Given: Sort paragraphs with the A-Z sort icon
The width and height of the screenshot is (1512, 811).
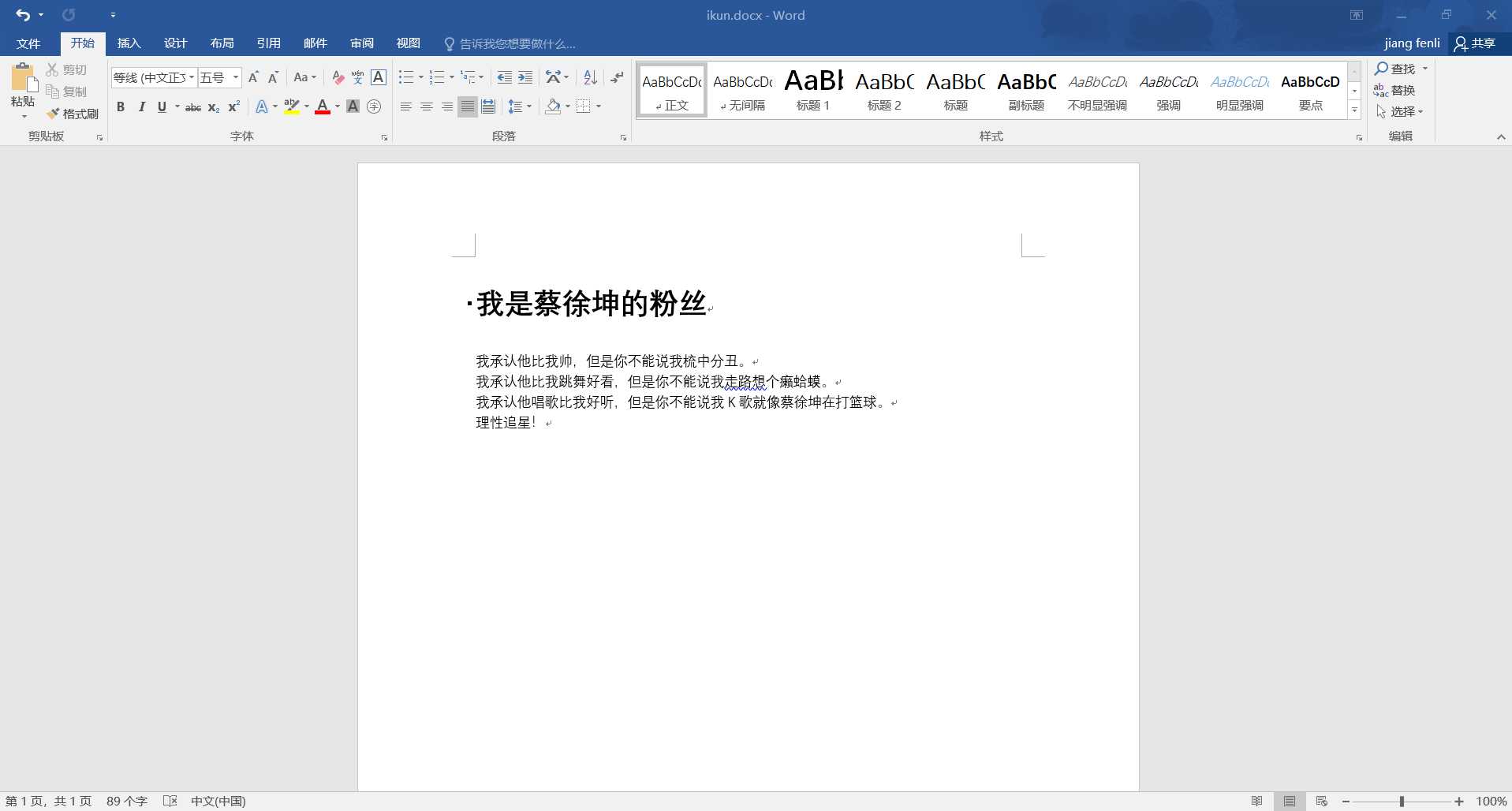Looking at the screenshot, I should click(x=590, y=77).
